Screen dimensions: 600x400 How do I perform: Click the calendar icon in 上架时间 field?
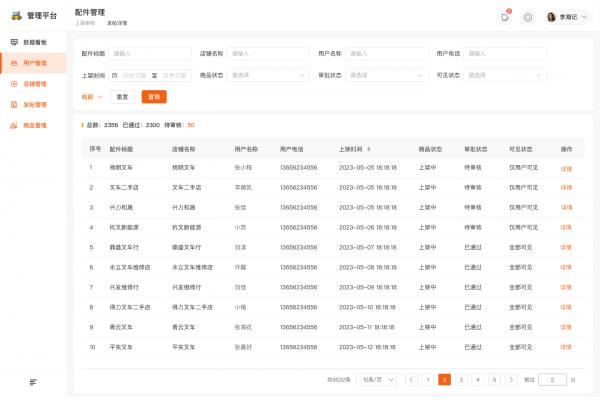115,75
